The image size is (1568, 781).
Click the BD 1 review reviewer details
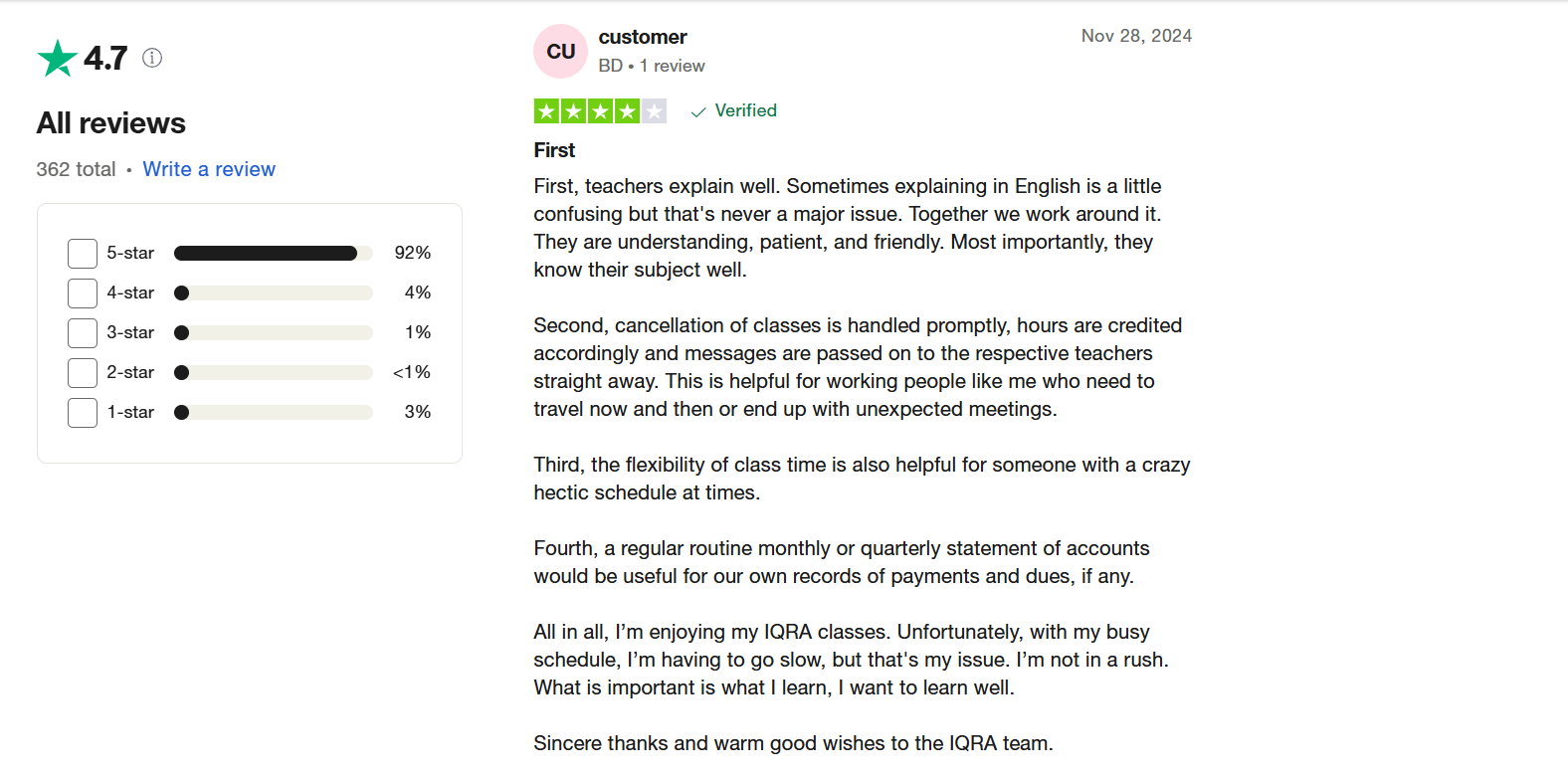(652, 66)
